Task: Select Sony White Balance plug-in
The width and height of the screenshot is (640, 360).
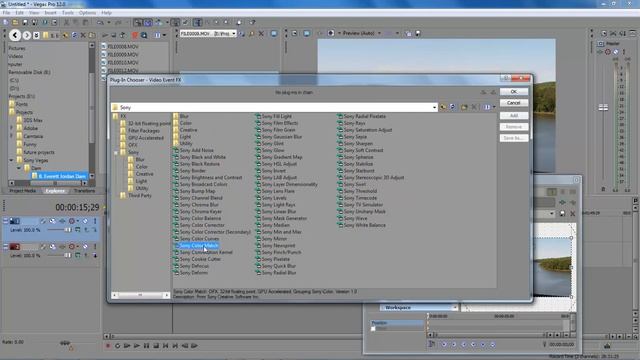Action: pyautogui.click(x=364, y=225)
